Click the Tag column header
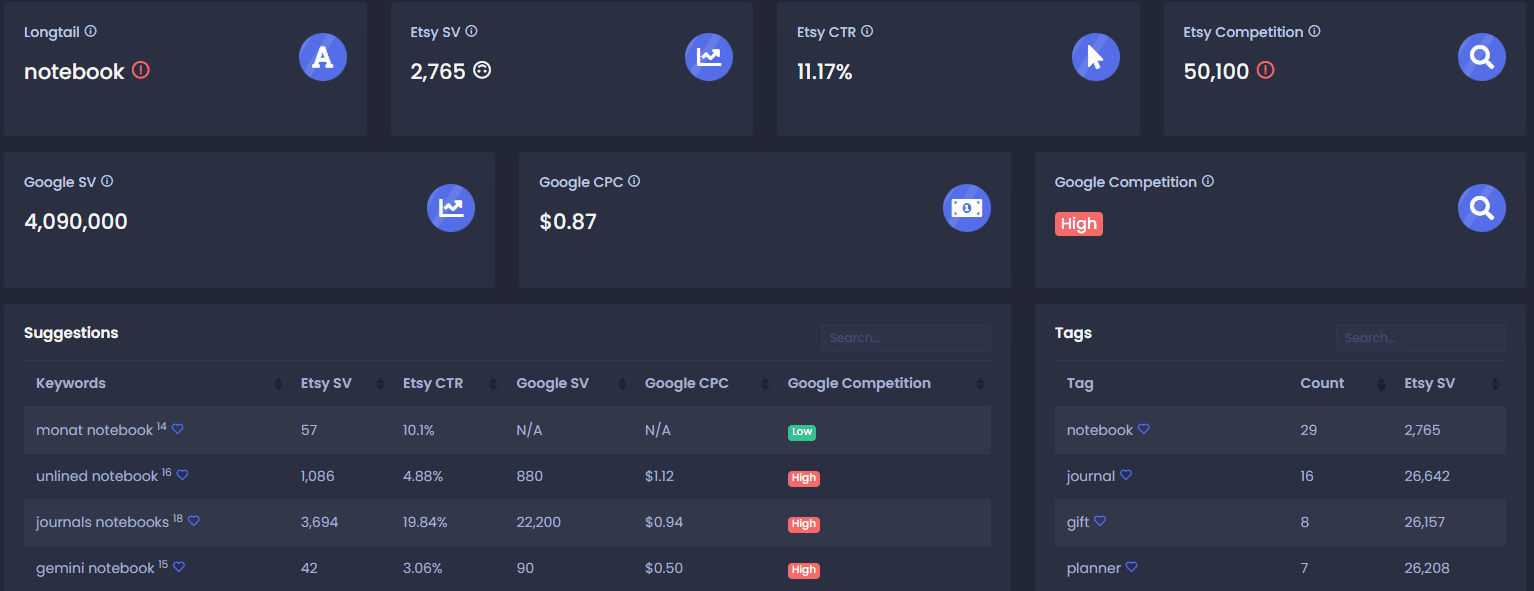1534x591 pixels. click(1080, 384)
